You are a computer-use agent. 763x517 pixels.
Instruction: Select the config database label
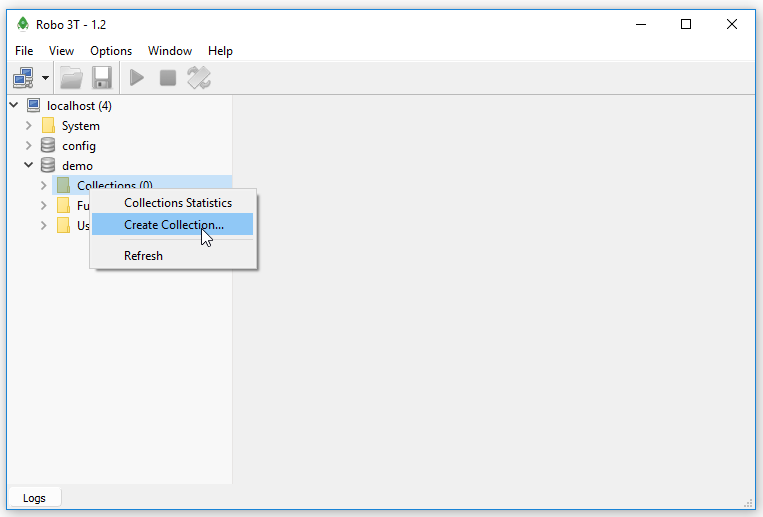click(x=79, y=146)
